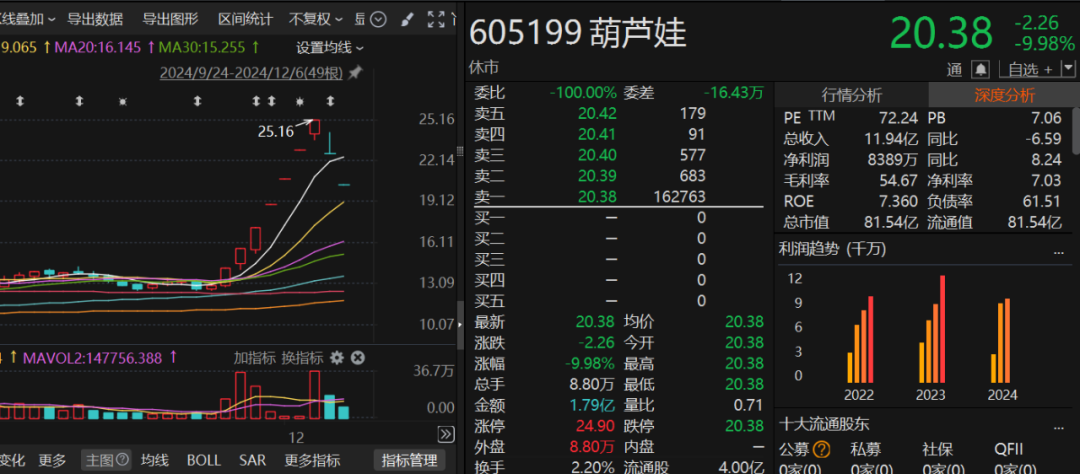Click the 金额 value 1.79亿

593,405
